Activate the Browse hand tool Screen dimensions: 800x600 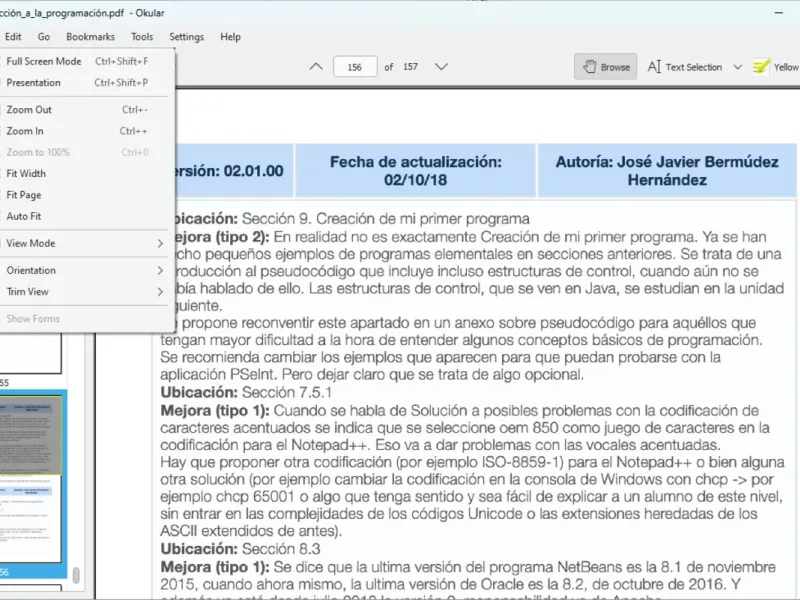(606, 67)
